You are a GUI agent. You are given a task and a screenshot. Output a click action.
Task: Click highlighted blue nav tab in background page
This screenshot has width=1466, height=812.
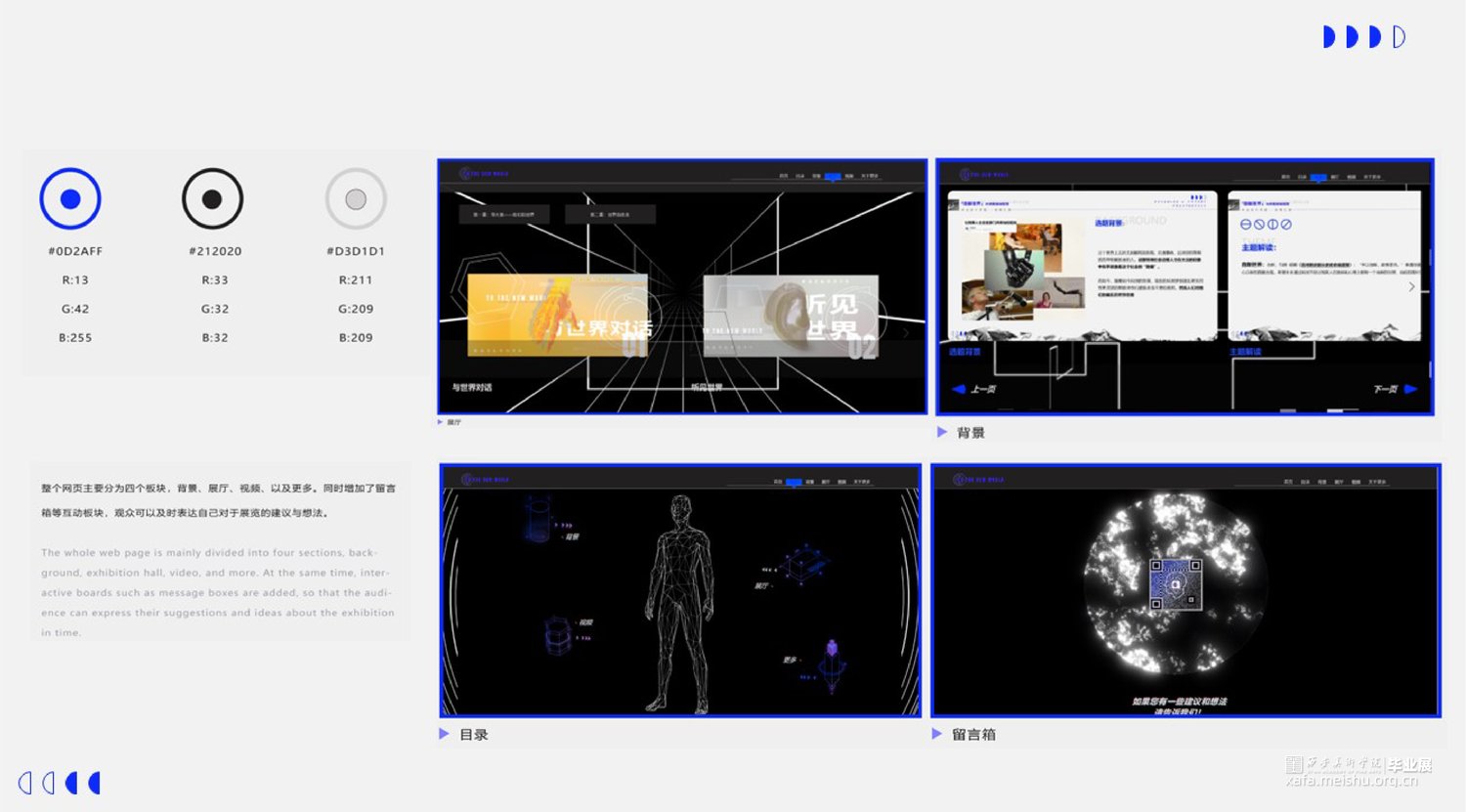[1318, 178]
